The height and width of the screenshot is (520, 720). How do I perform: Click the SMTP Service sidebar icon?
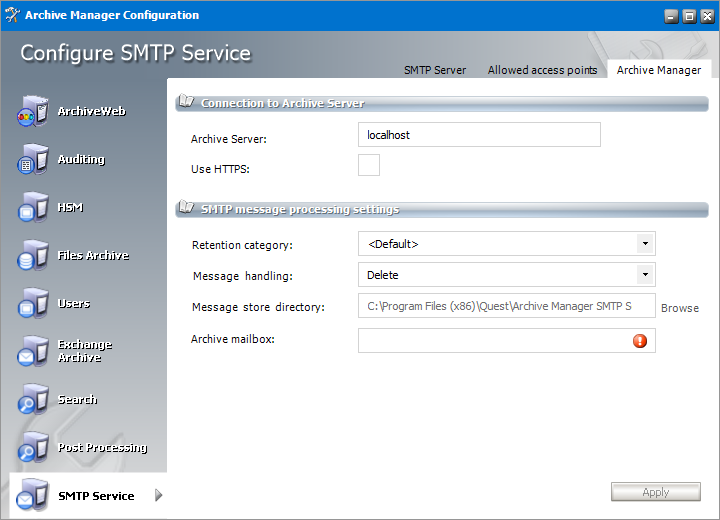pos(33,496)
